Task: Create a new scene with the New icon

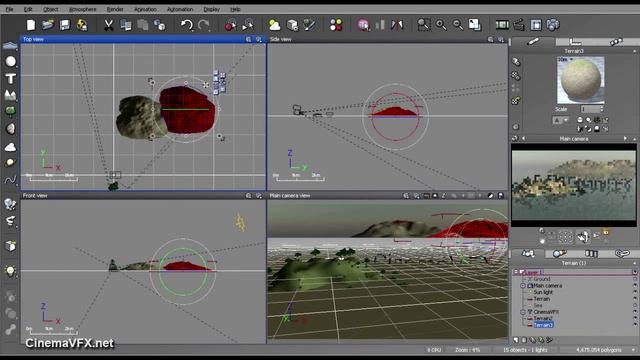Action: [31, 25]
